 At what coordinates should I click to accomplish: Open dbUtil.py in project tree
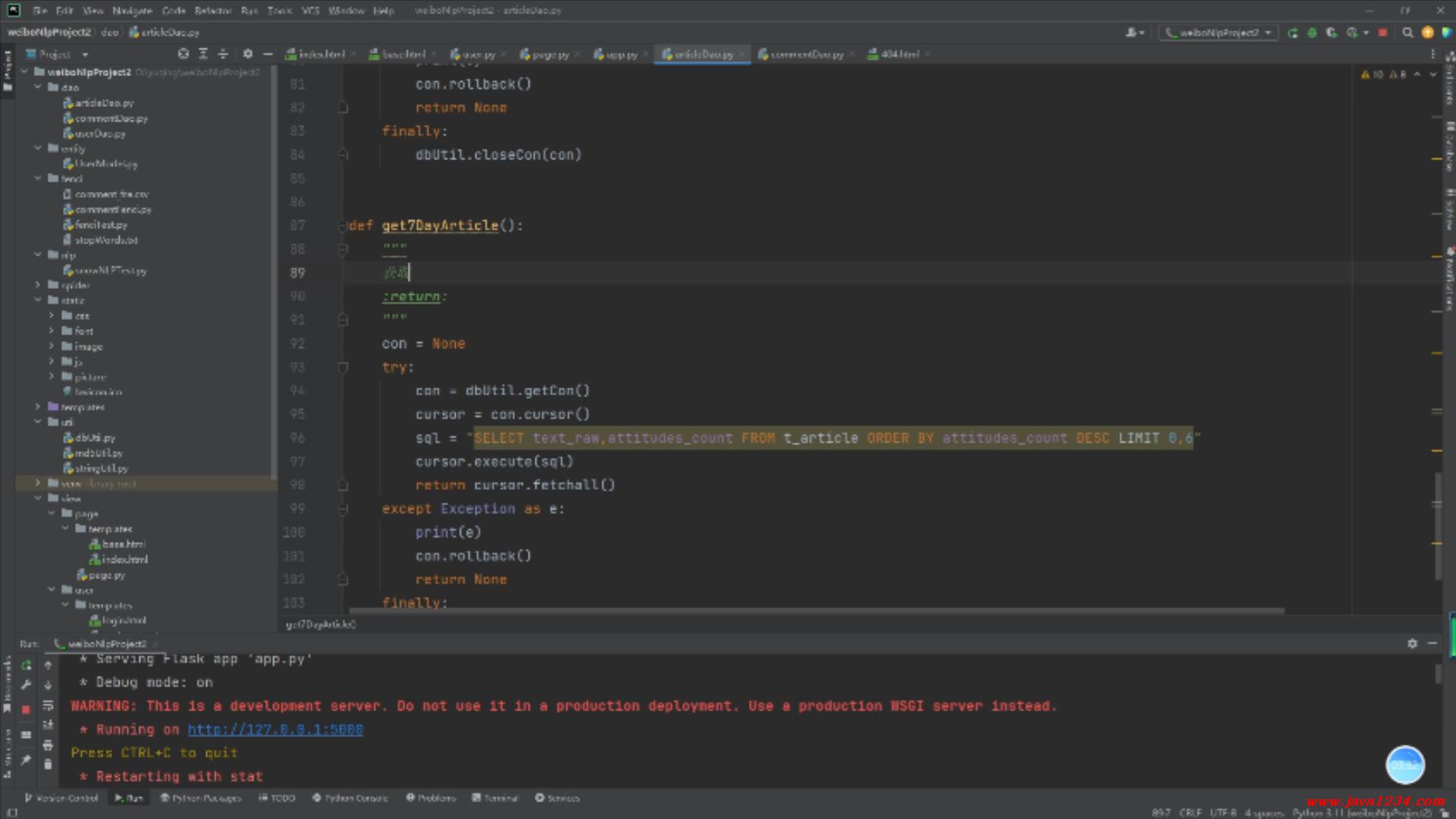point(95,438)
